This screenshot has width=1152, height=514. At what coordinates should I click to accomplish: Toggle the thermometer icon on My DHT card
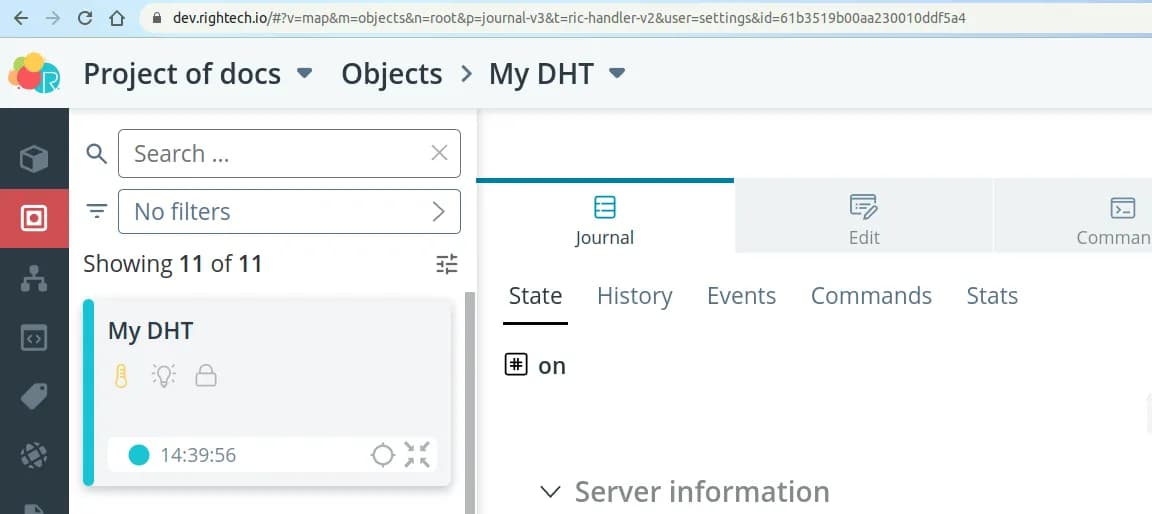click(121, 376)
